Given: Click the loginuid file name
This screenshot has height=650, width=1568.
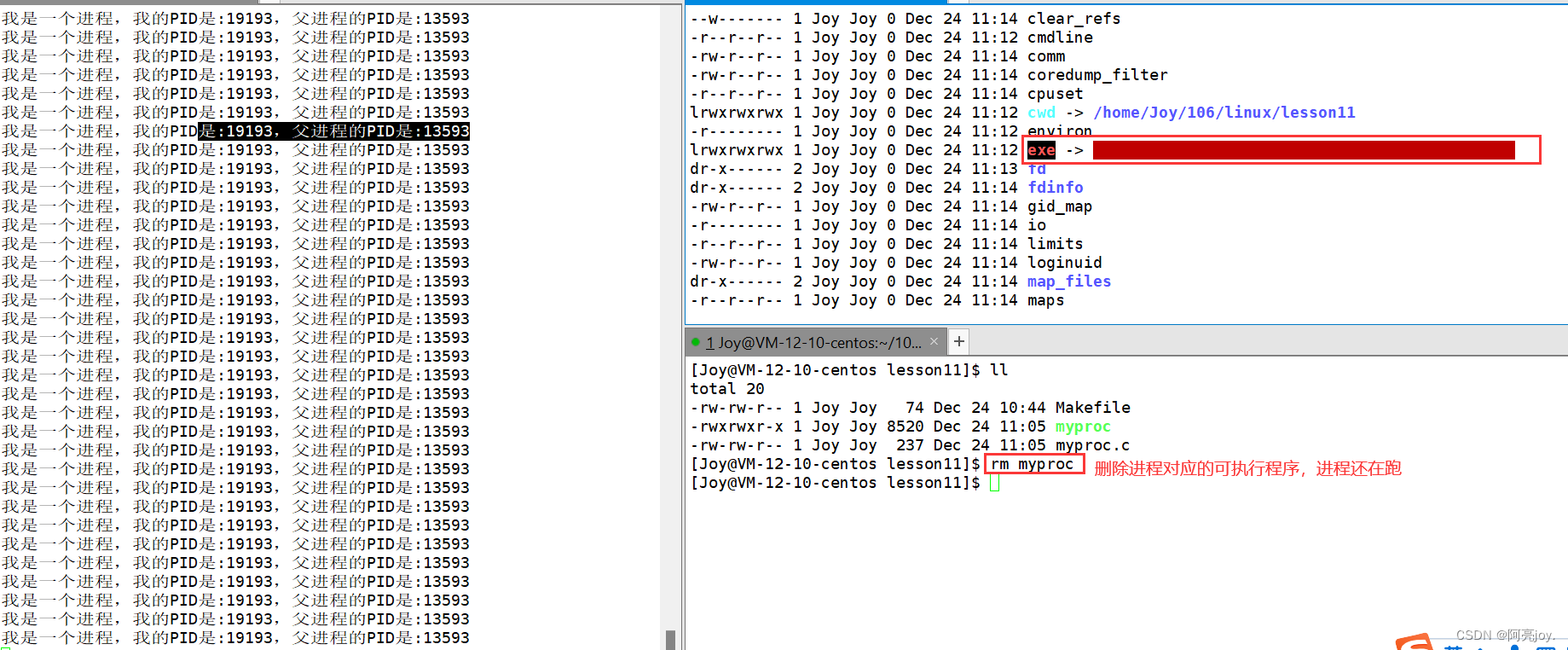Looking at the screenshot, I should point(1064,262).
